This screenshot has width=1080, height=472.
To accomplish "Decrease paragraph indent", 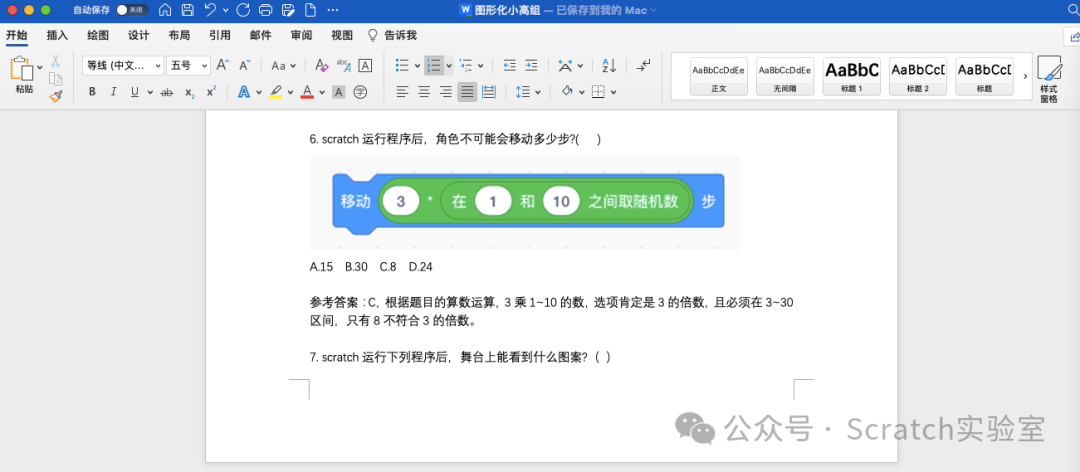I will [x=510, y=65].
